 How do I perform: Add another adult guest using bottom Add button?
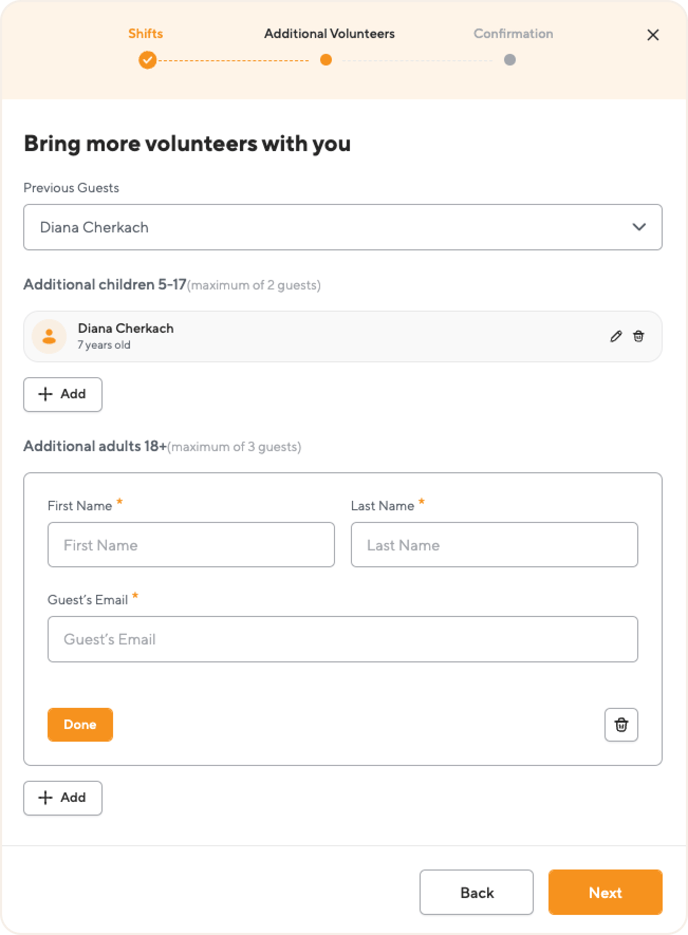click(63, 798)
